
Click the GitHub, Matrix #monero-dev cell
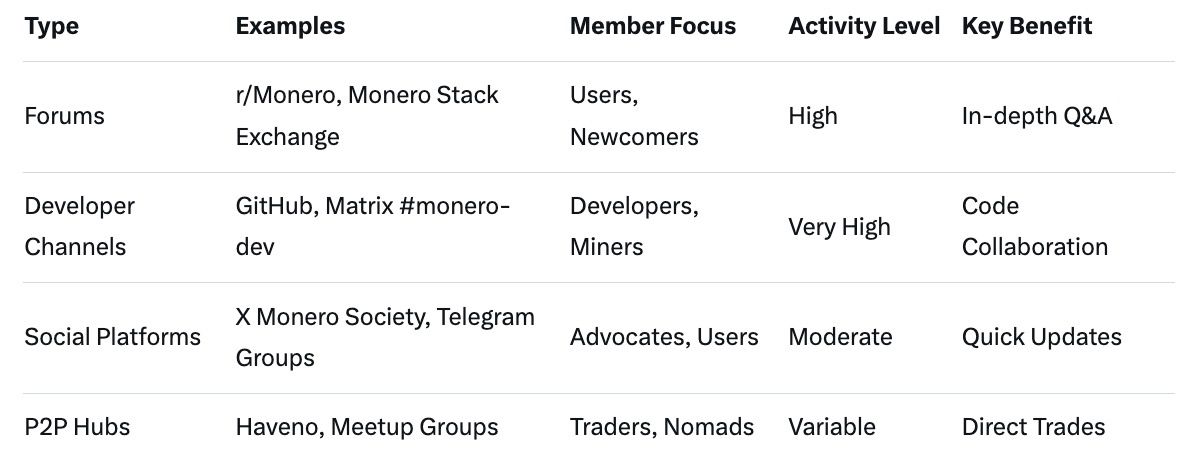coord(372,226)
